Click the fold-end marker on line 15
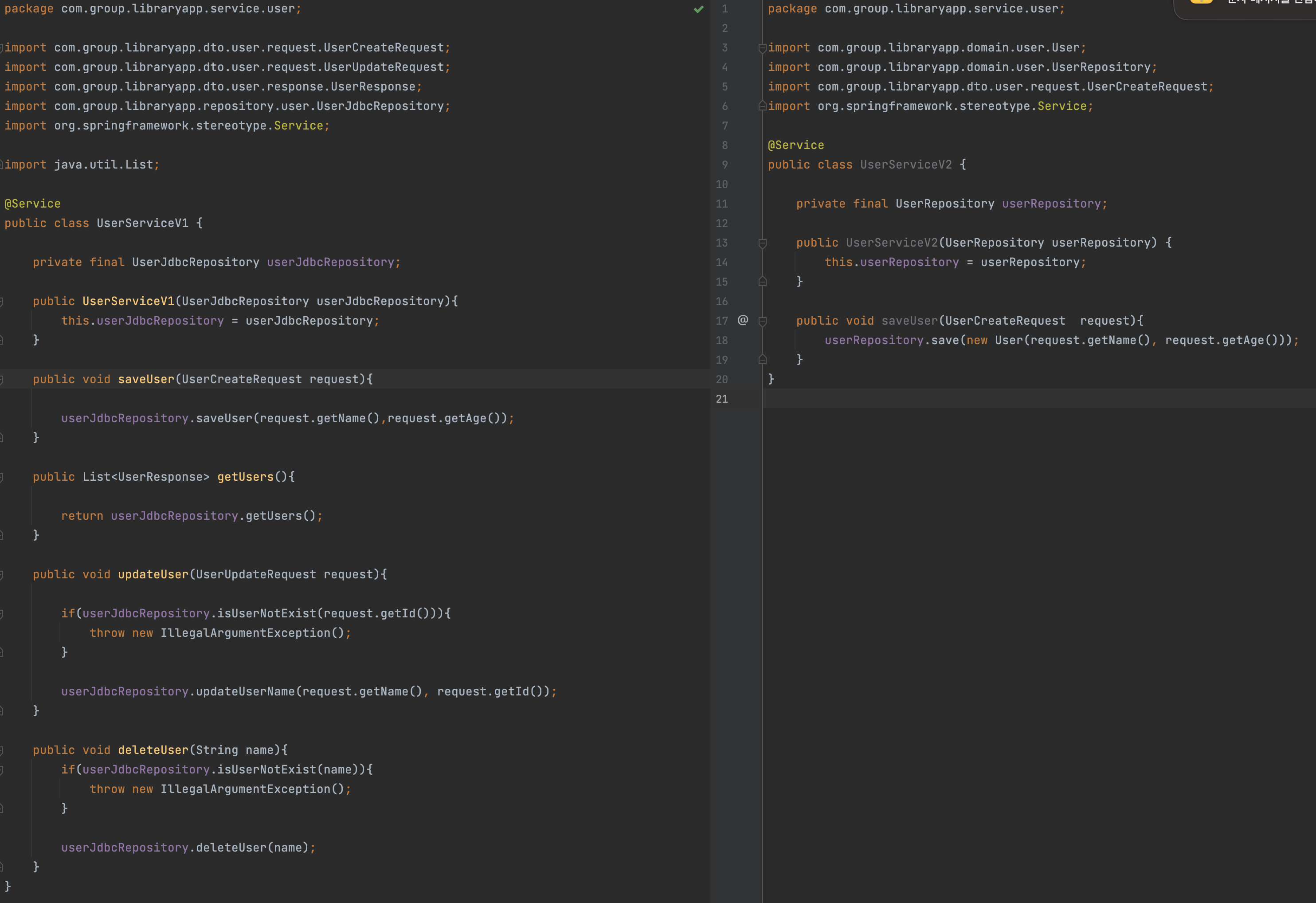 (762, 282)
